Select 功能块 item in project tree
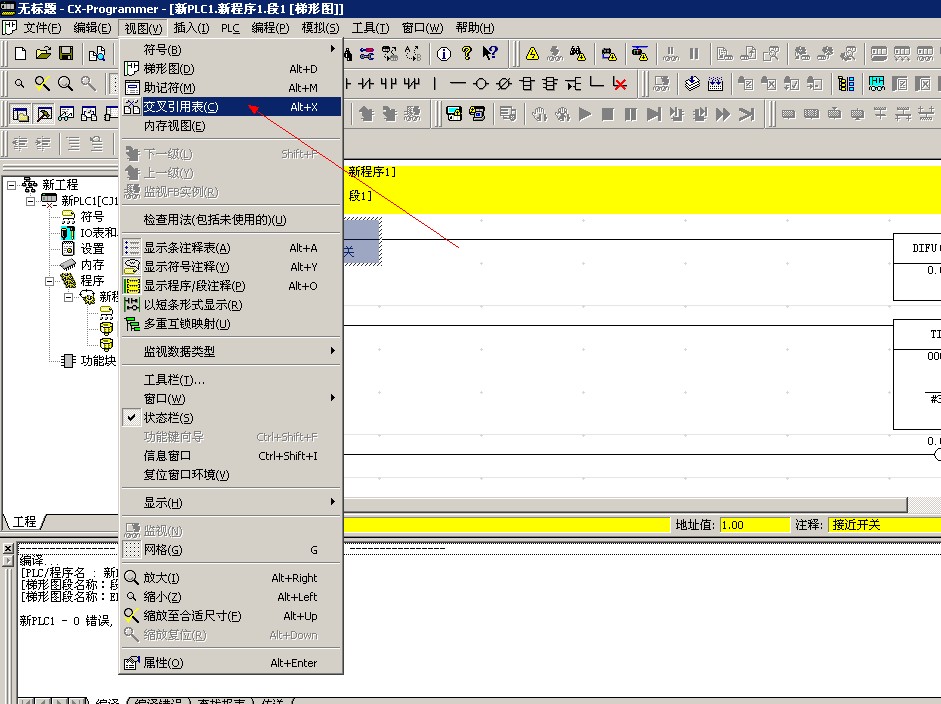Image resolution: width=941 pixels, height=704 pixels. coord(98,361)
